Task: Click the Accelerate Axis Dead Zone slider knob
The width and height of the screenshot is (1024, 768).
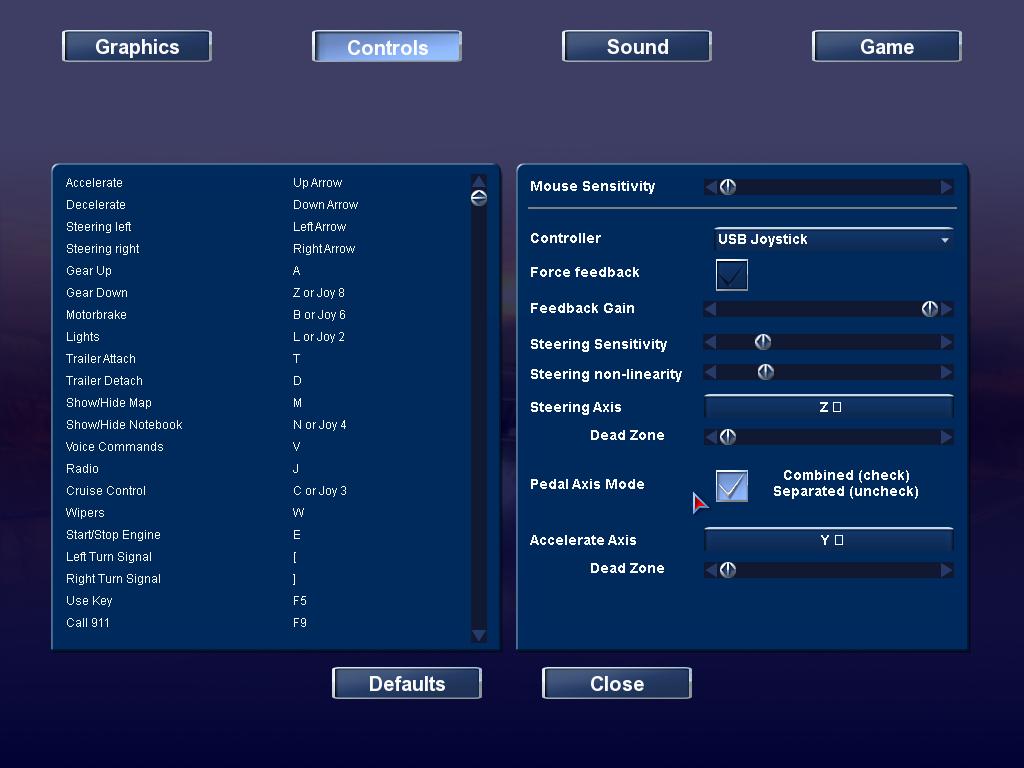Action: coord(728,570)
